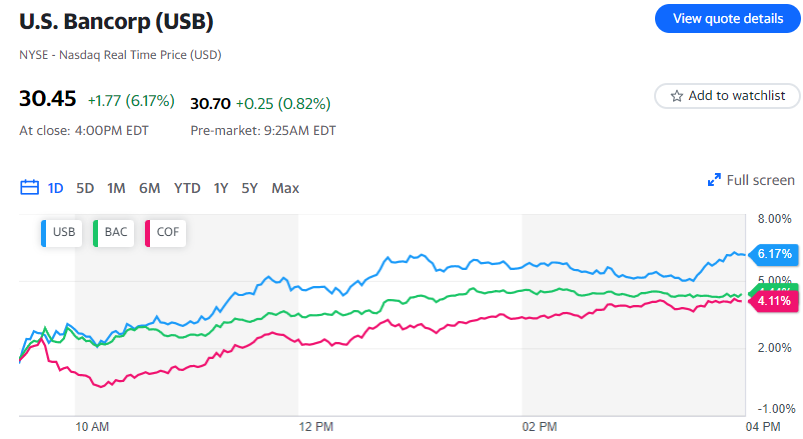This screenshot has height=439, width=803.
Task: Show the 1Y chart range
Action: tap(221, 189)
